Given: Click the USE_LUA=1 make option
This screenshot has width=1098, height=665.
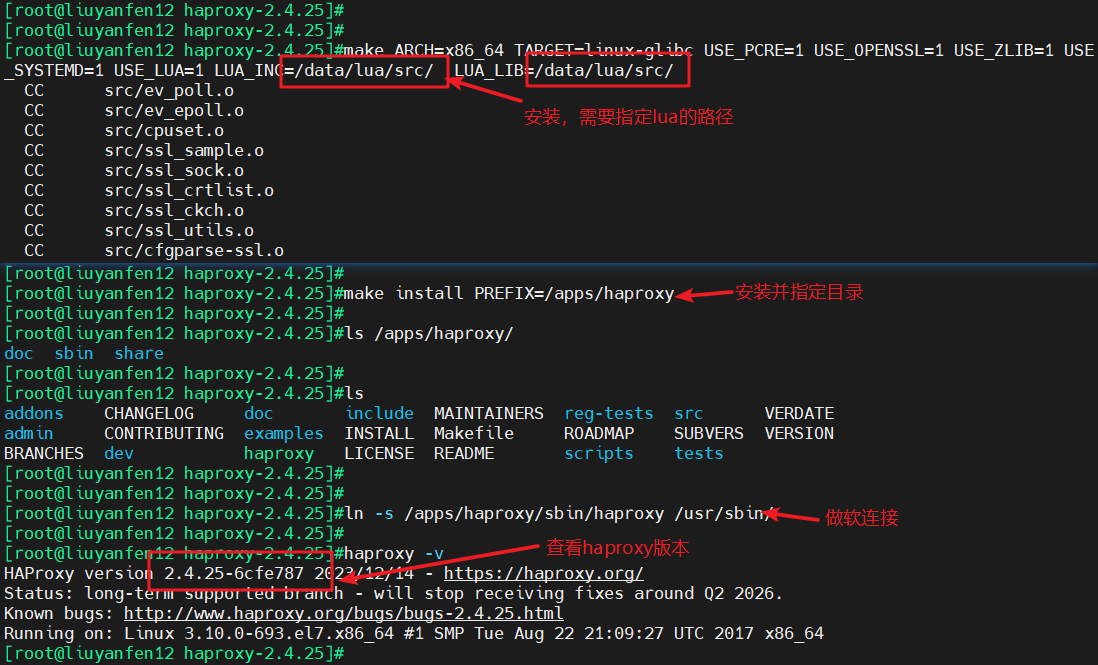Looking at the screenshot, I should coord(159,71).
